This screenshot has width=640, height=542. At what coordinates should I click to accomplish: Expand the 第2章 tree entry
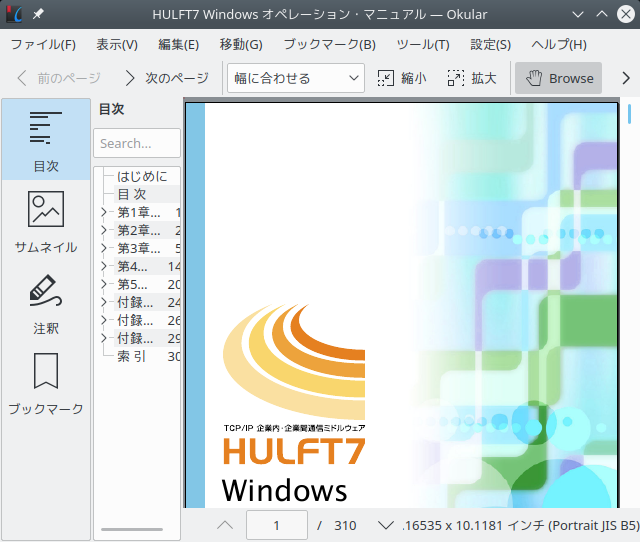(104, 230)
